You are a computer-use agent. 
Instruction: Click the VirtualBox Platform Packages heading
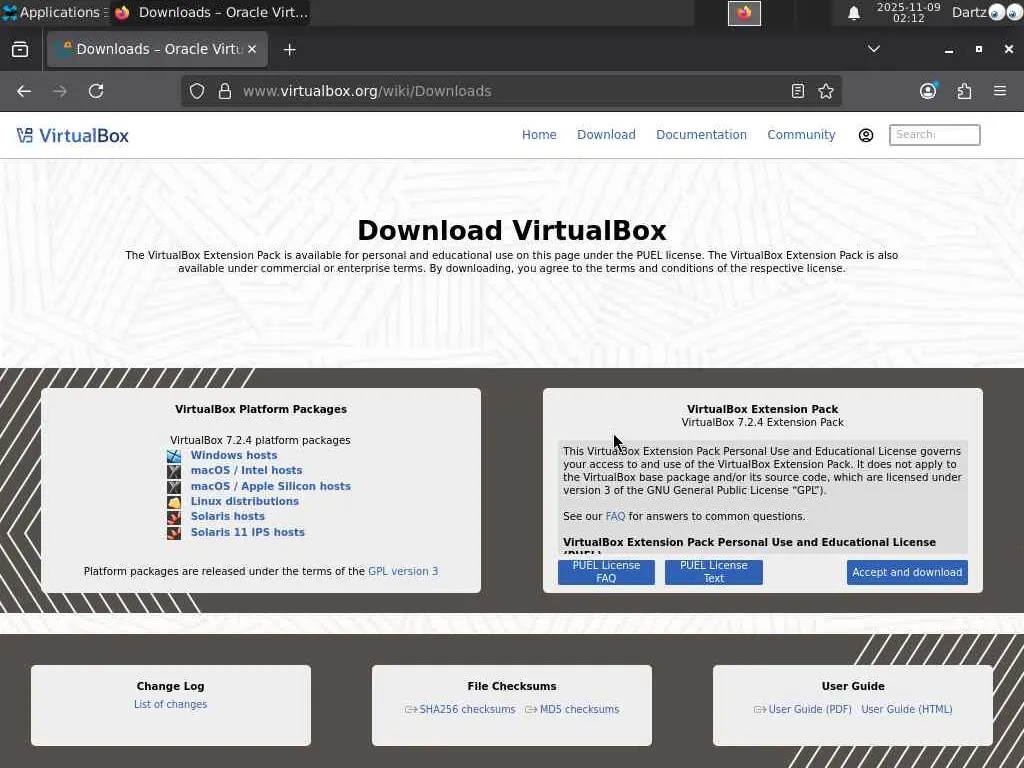click(x=261, y=409)
